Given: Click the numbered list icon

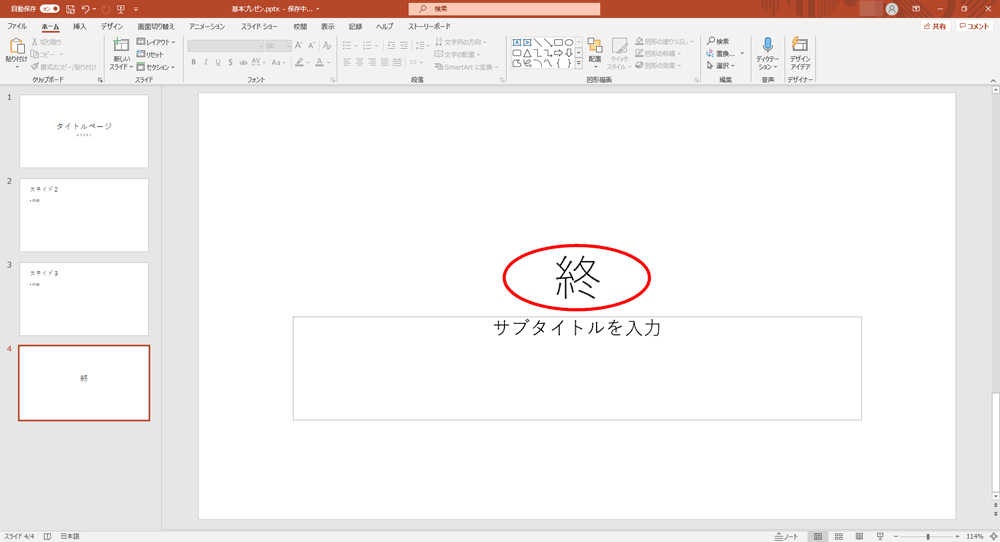Looking at the screenshot, I should coord(367,46).
